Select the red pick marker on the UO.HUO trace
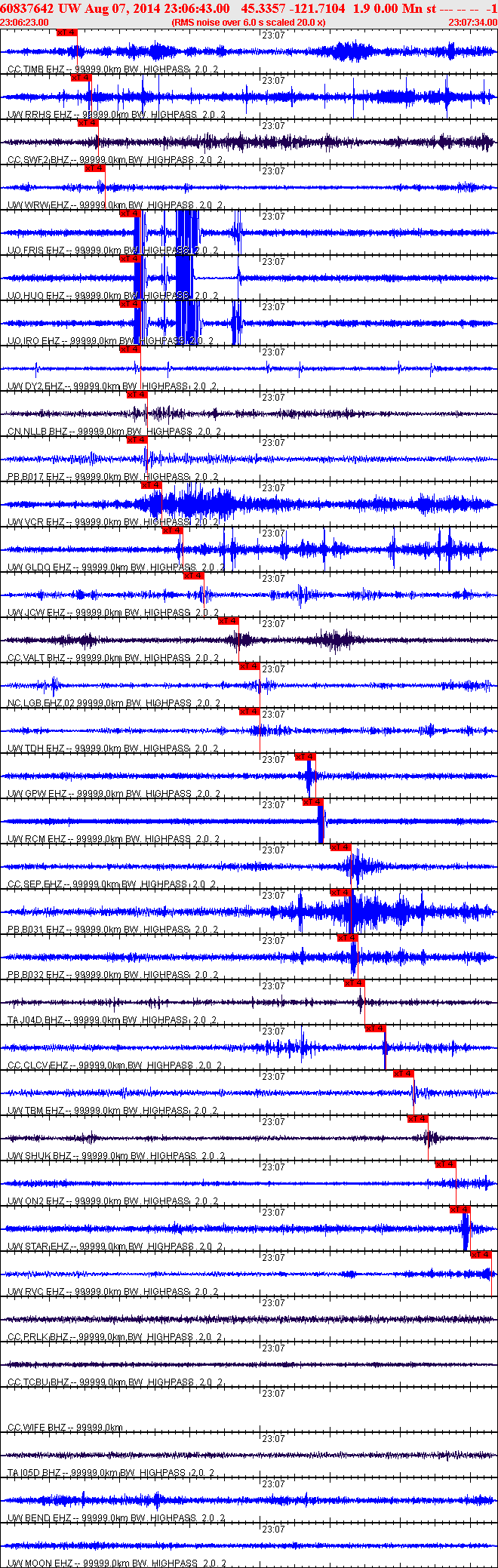 pos(131,259)
